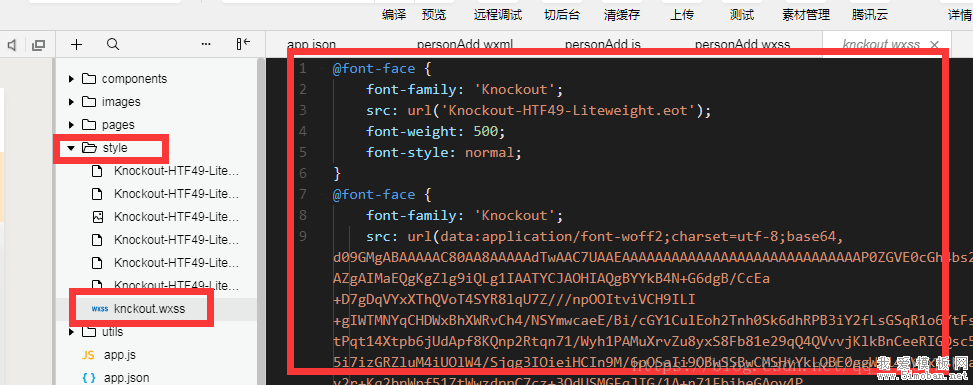The width and height of the screenshot is (973, 385).
Task: Click @font-face on line 7
Action: pyautogui.click(x=374, y=195)
